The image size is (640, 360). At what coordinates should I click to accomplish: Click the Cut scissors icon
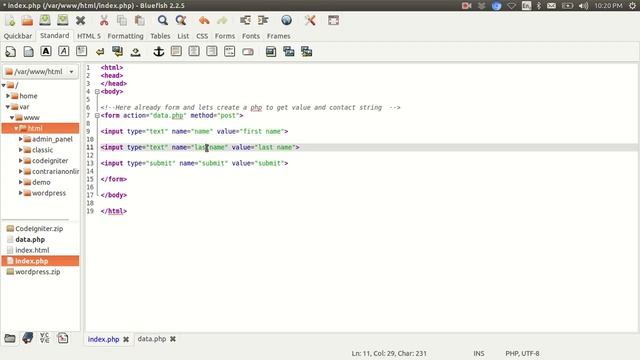[104, 20]
